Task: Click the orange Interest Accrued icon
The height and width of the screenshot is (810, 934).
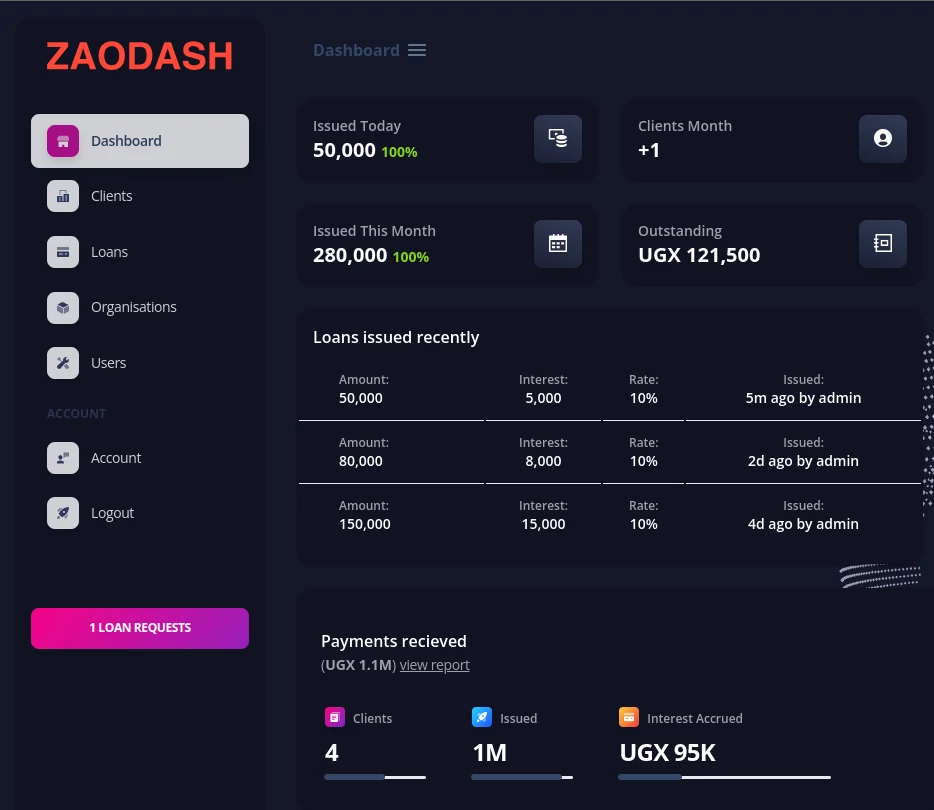Action: pyautogui.click(x=629, y=717)
